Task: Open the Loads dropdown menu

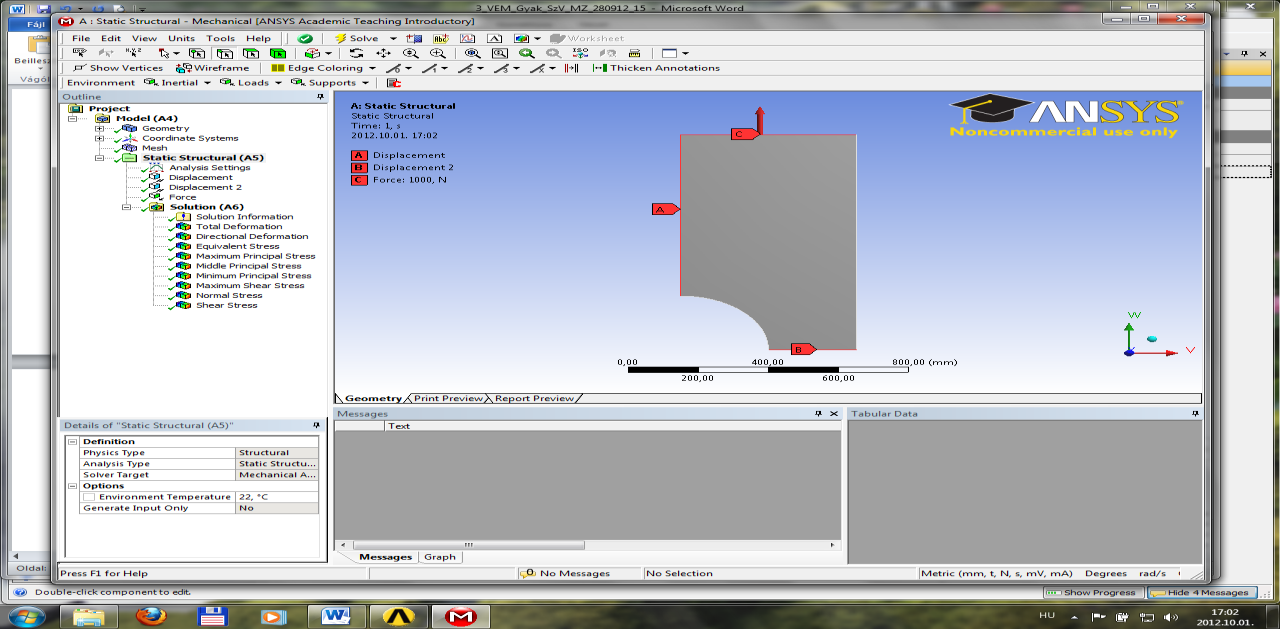Action: click(278, 83)
